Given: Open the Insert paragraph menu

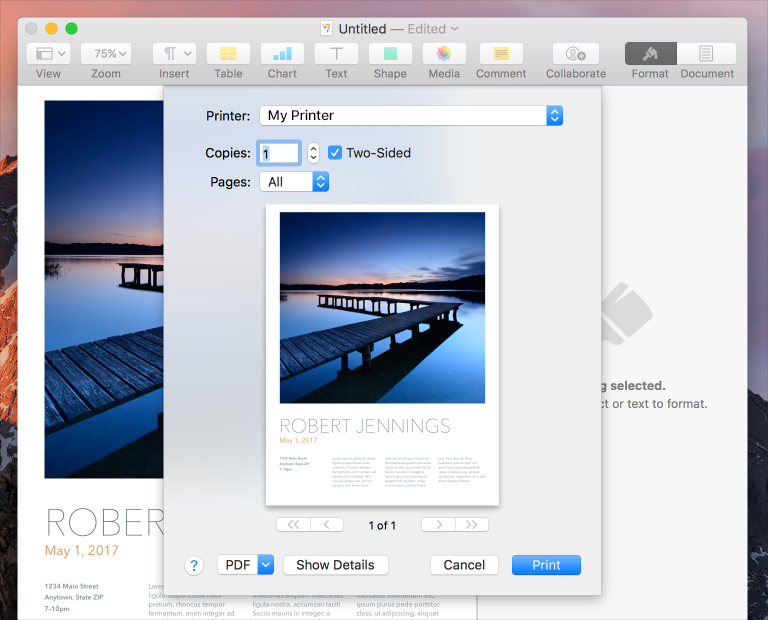Looking at the screenshot, I should tap(174, 53).
